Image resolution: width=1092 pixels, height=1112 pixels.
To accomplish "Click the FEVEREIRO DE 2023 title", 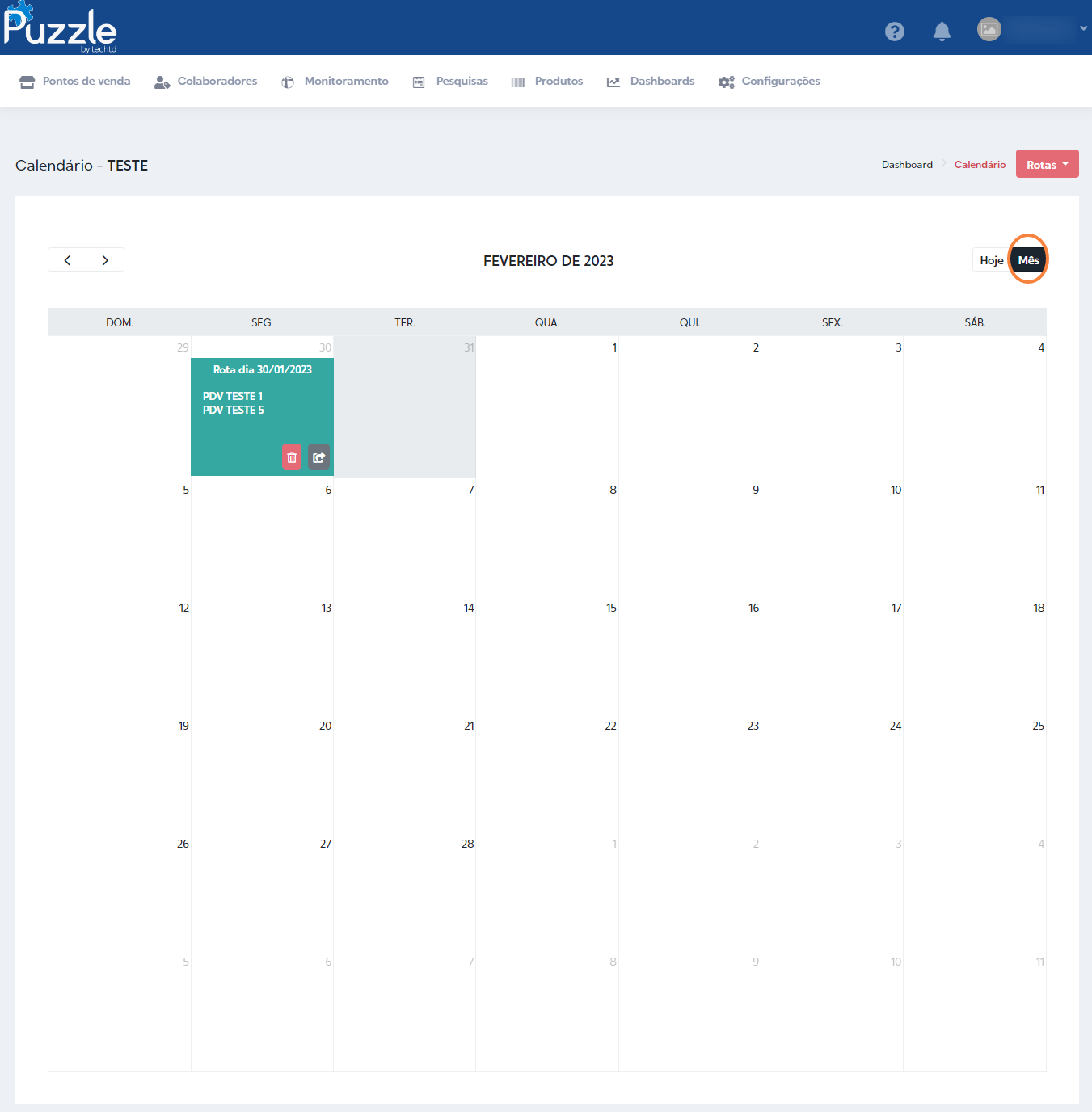I will click(548, 261).
